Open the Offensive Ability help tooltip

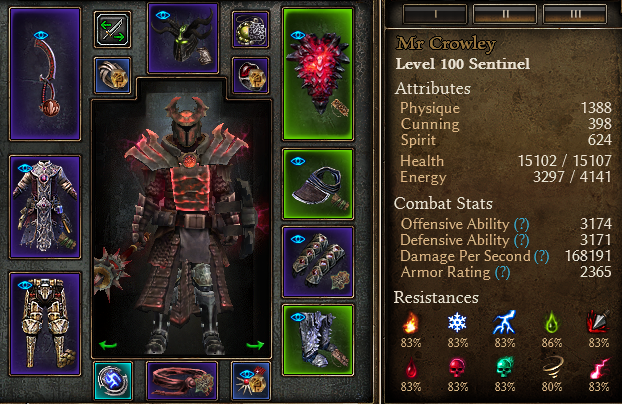521,225
